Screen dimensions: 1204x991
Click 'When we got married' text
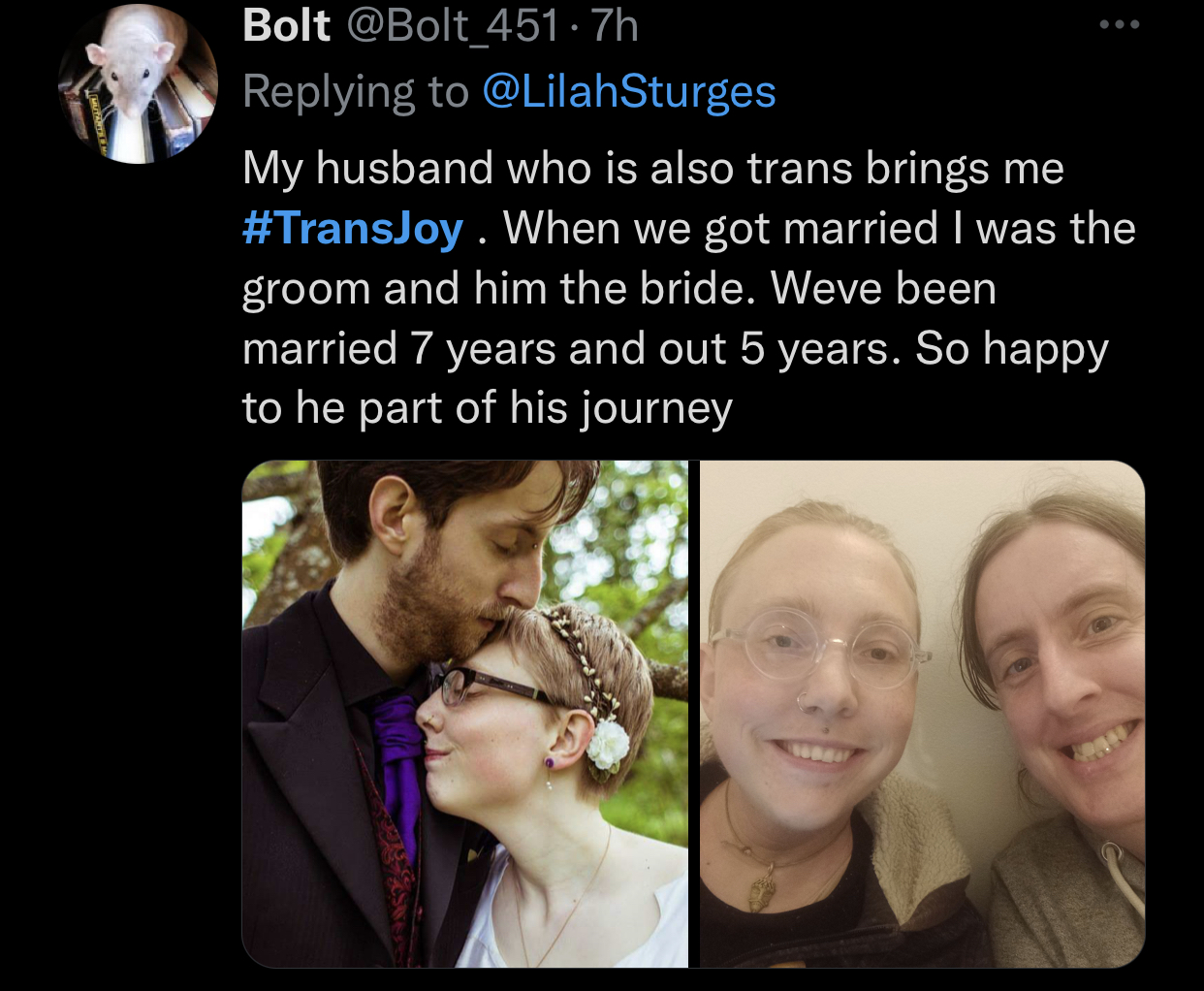tap(720, 229)
